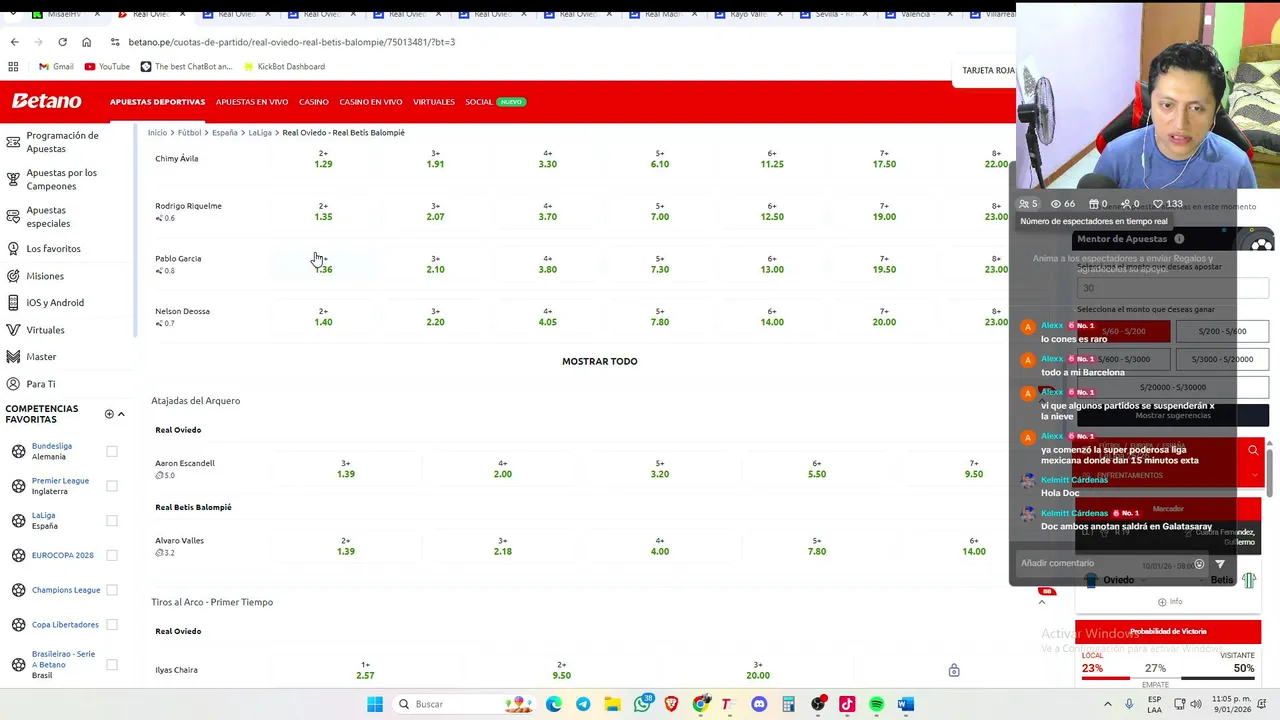Tick the Brasileirao Serie A checkbox

click(x=112, y=664)
